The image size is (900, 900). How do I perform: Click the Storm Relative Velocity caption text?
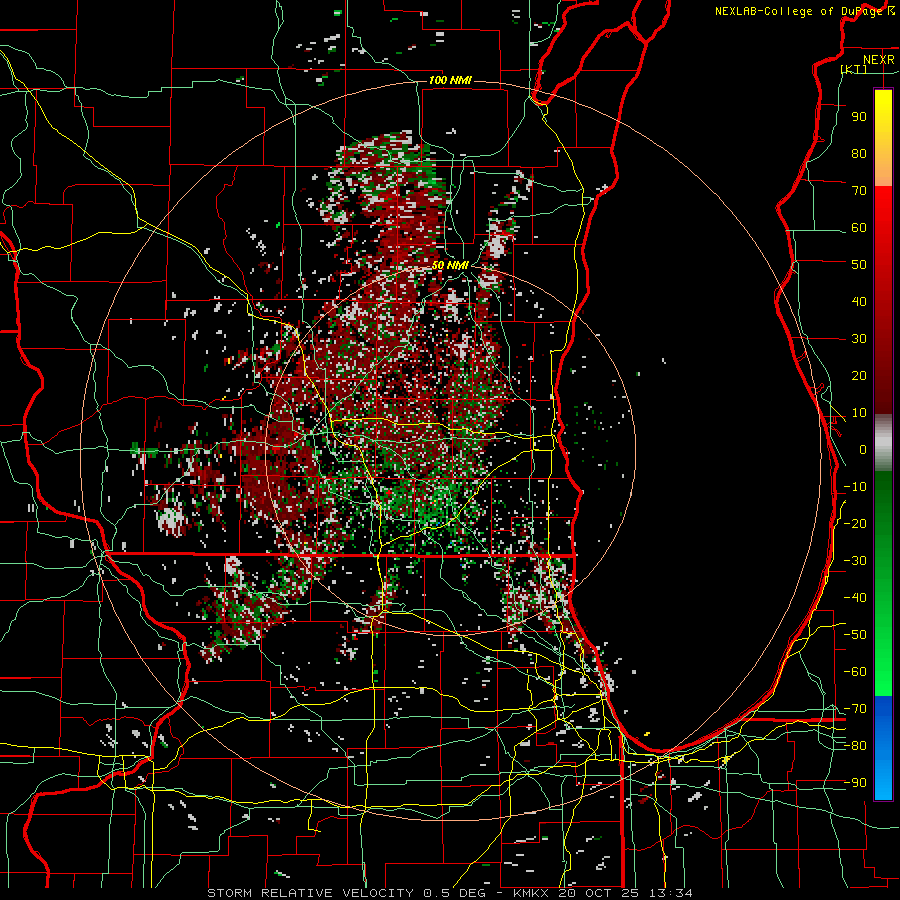coord(449,893)
